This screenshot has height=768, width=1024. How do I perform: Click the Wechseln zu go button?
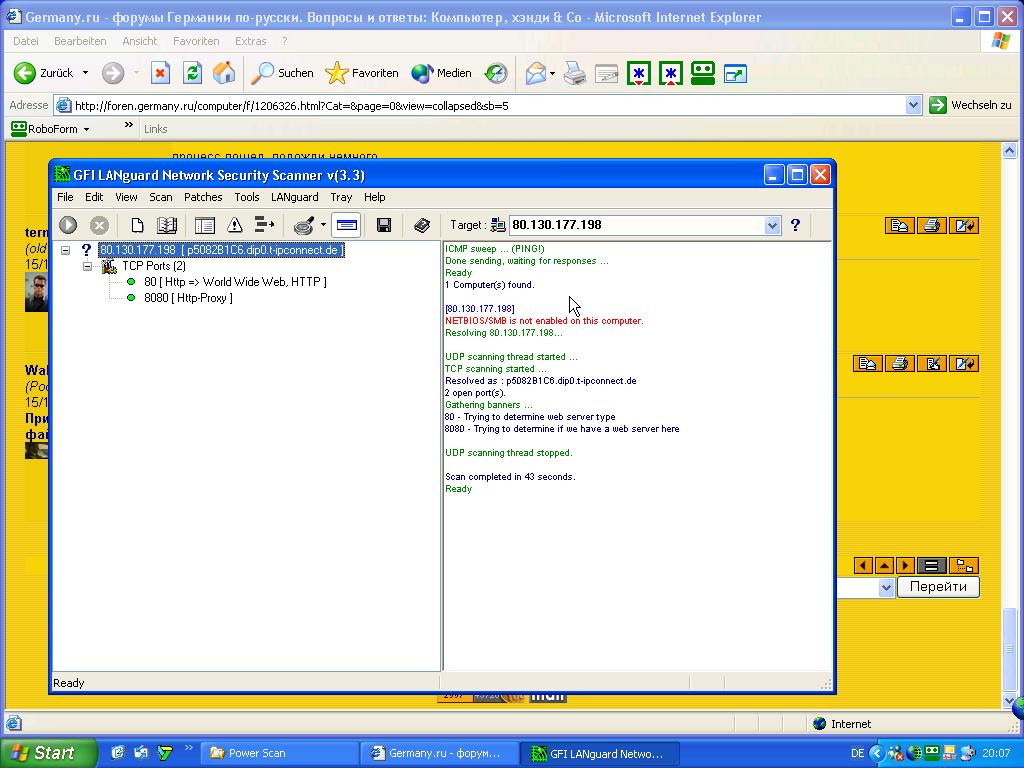(x=970, y=105)
